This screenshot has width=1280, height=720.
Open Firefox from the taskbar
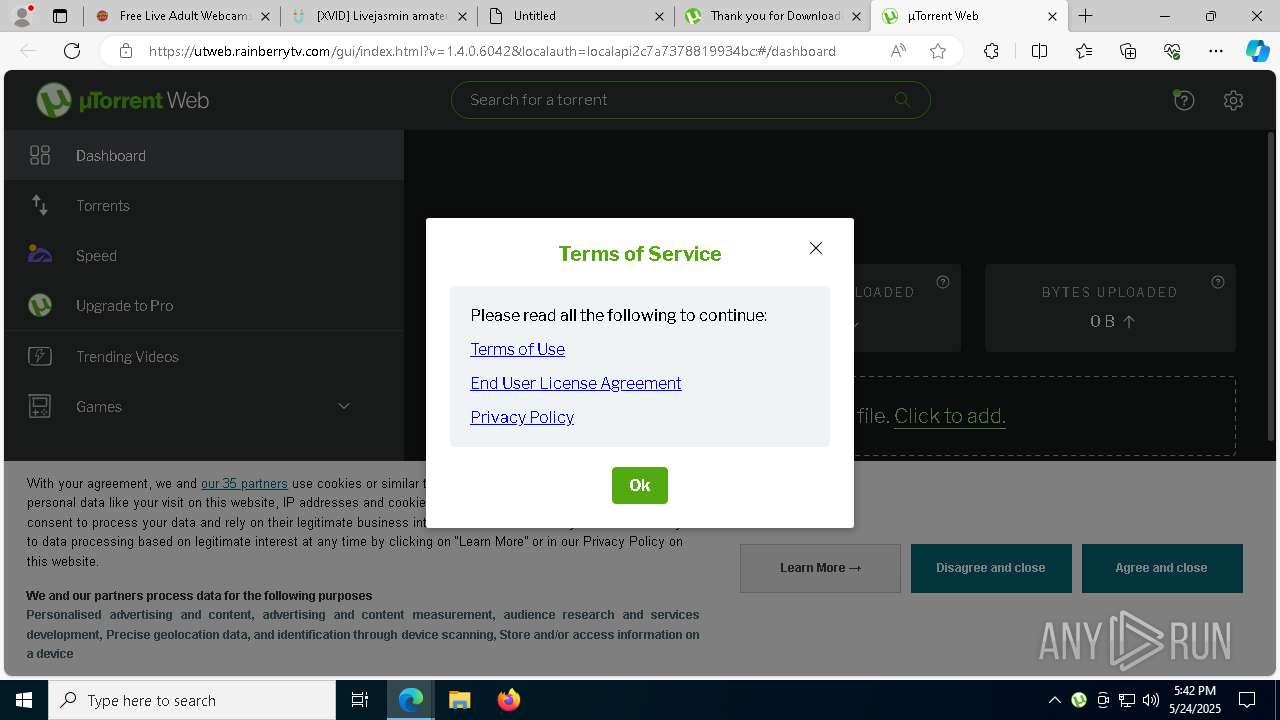point(508,700)
